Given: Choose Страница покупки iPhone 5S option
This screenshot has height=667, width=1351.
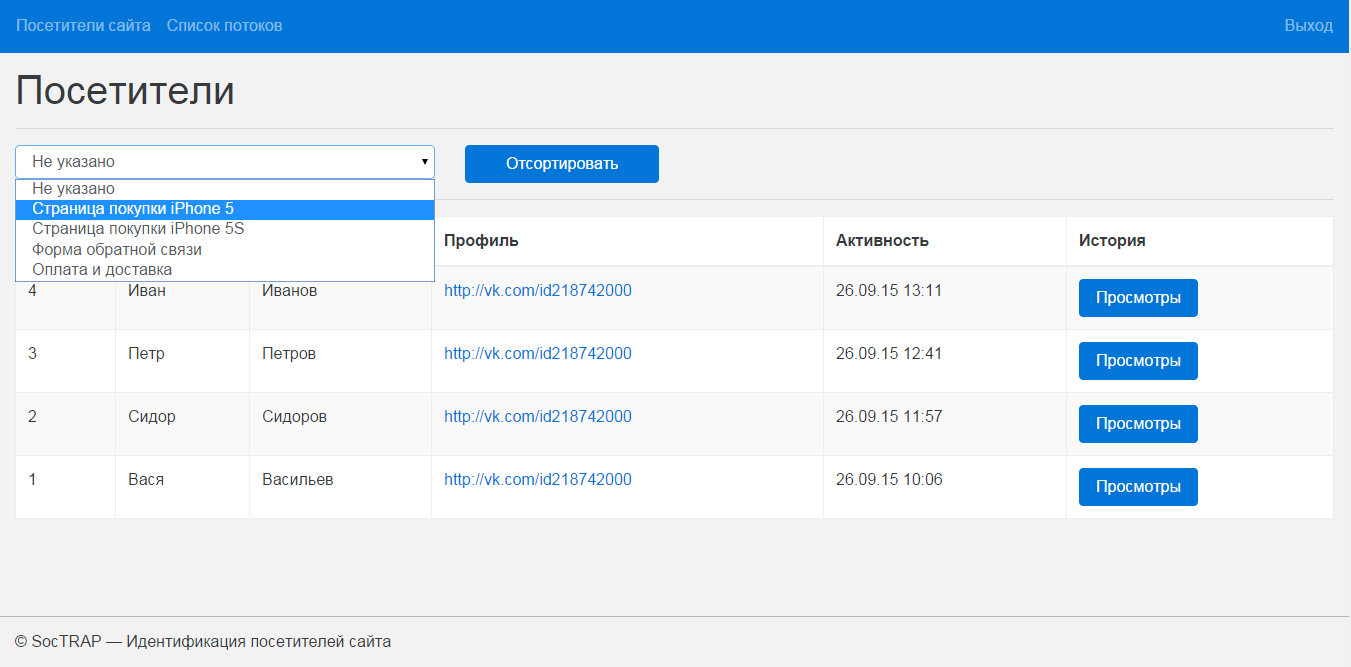Looking at the screenshot, I should coord(138,229).
